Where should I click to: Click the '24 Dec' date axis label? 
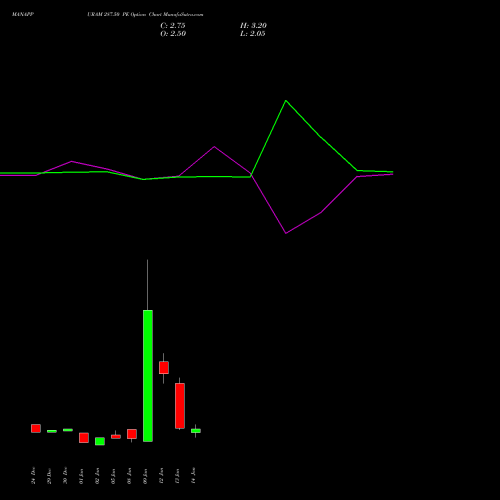[33, 476]
